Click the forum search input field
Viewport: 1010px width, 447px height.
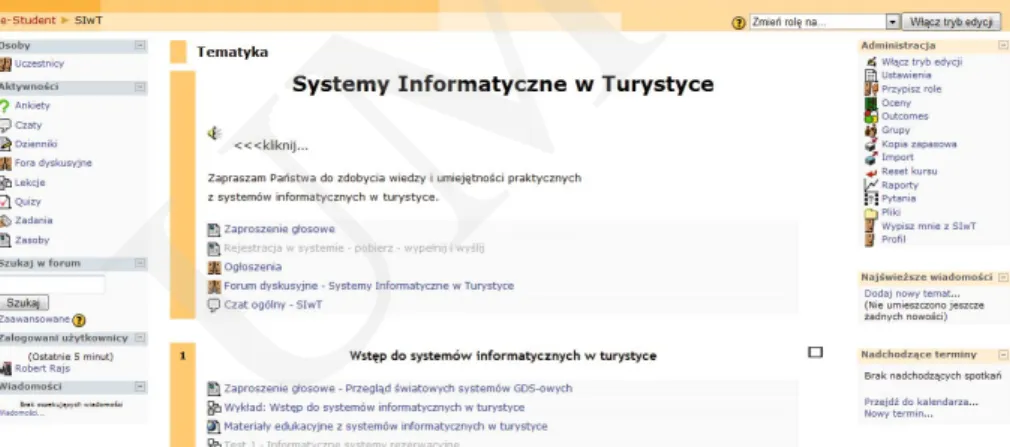[52, 284]
